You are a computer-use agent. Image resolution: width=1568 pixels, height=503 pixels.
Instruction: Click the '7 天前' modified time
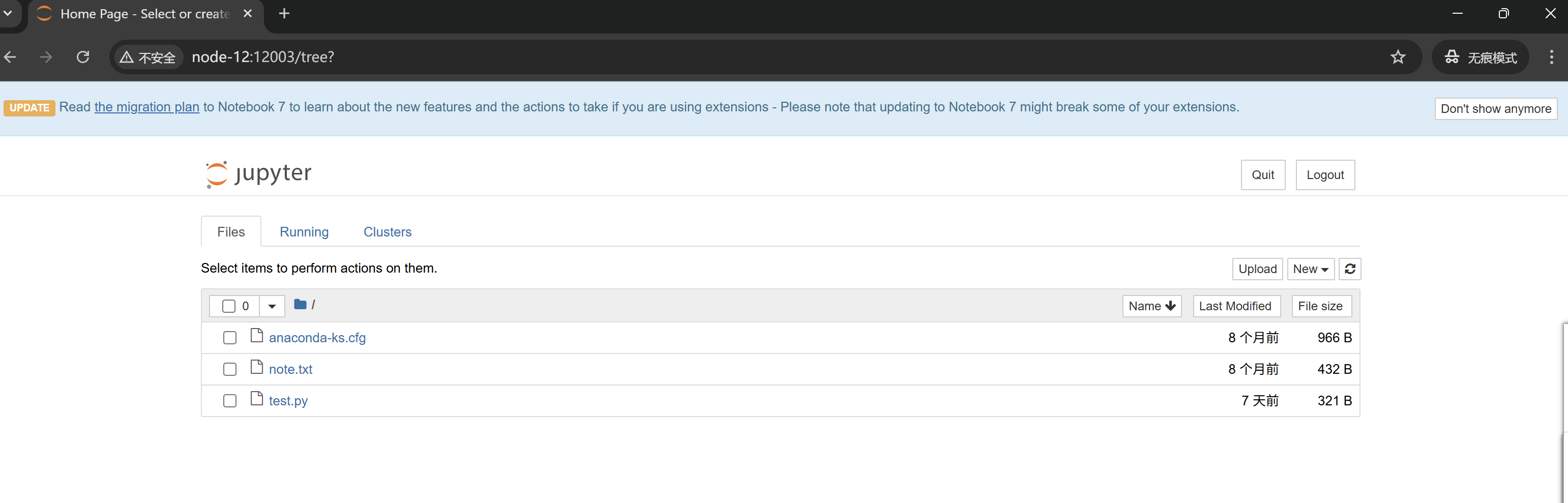click(1259, 401)
